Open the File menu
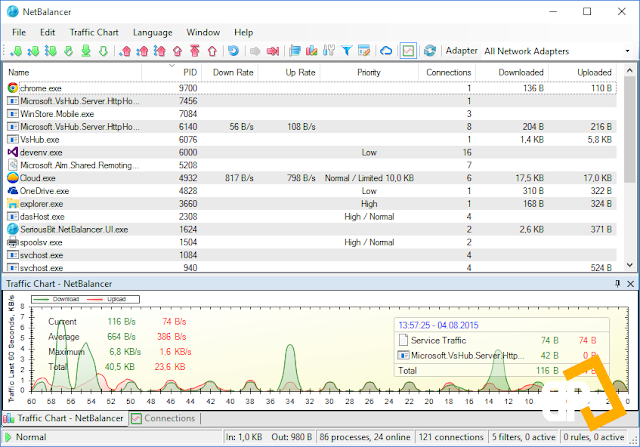 coord(19,32)
